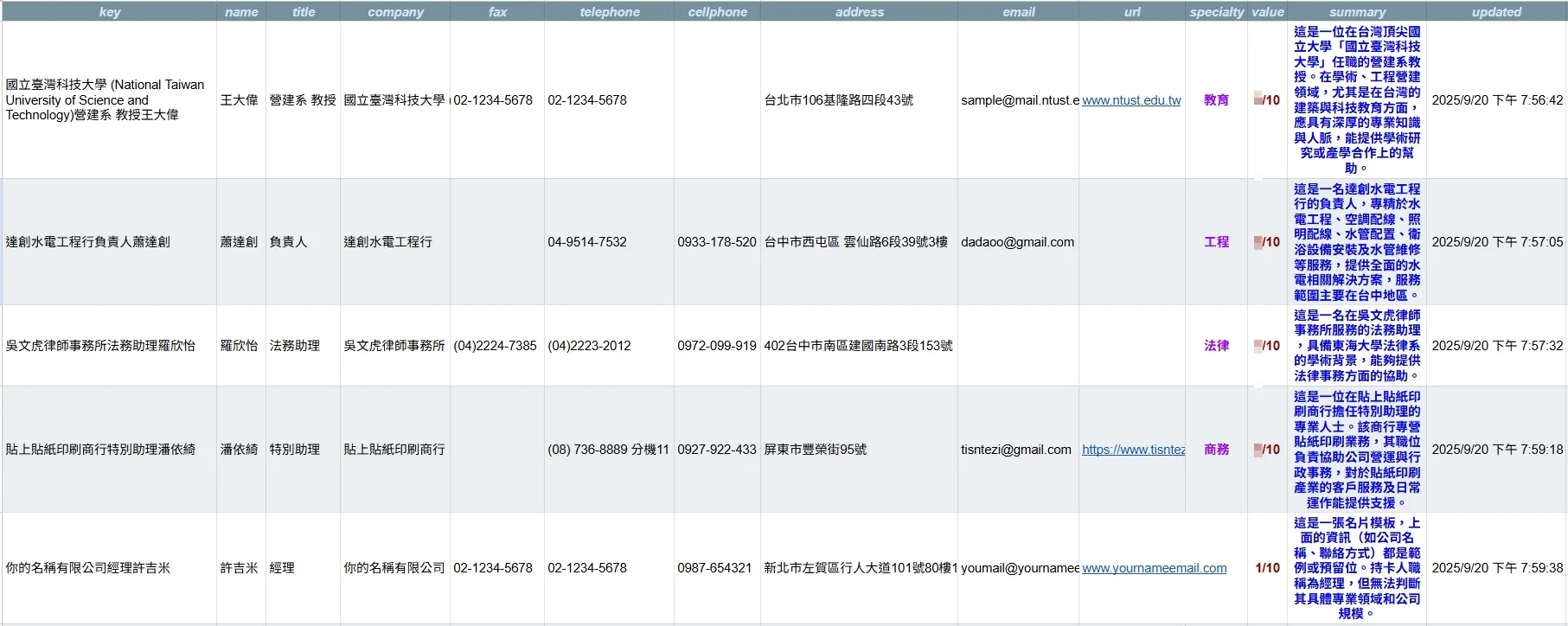Viewport: 1568px width, 626px height.
Task: Select the 'value' column header
Action: 1268,11
